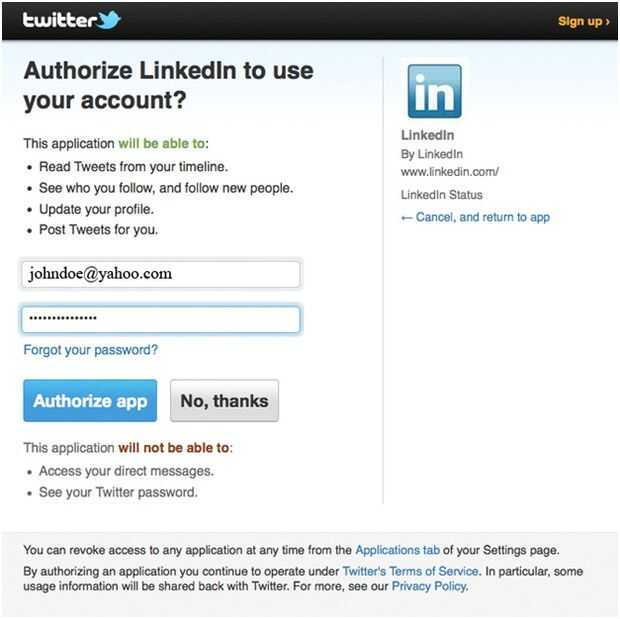Choose Cancel, and return to app

point(475,217)
